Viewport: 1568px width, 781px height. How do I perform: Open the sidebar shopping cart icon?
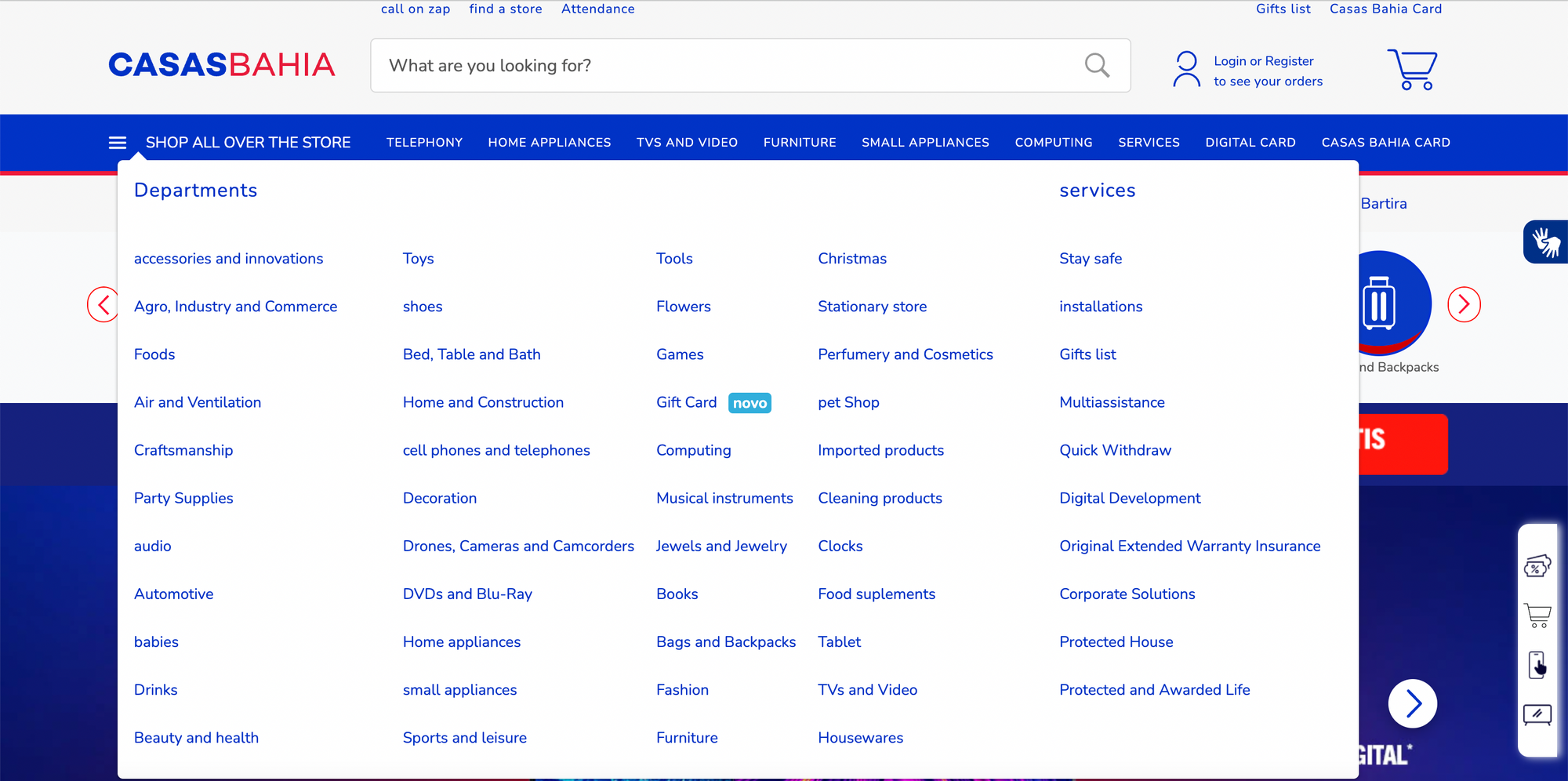[x=1537, y=616]
